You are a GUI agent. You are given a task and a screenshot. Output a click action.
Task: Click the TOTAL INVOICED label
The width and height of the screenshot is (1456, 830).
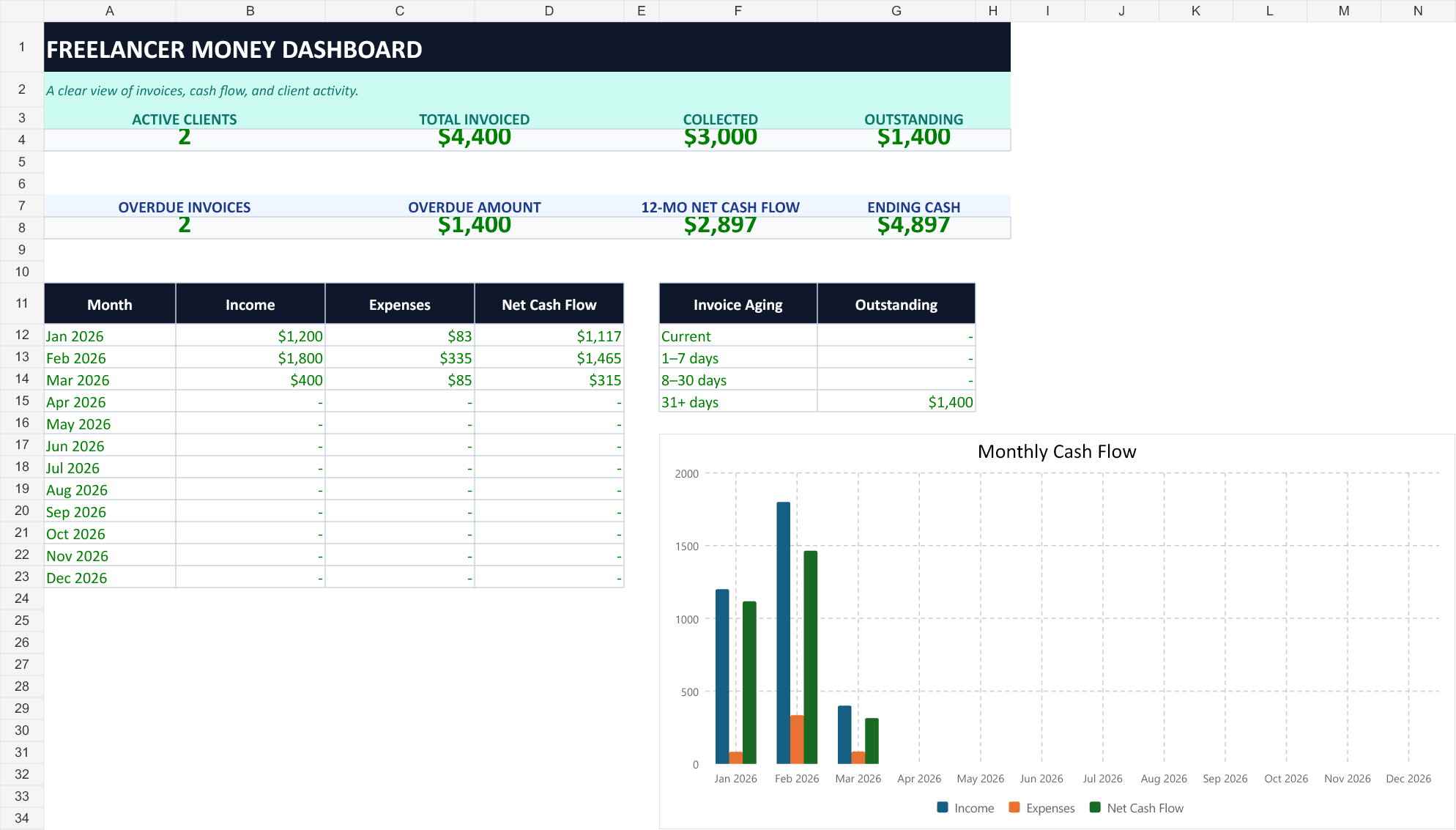[475, 119]
